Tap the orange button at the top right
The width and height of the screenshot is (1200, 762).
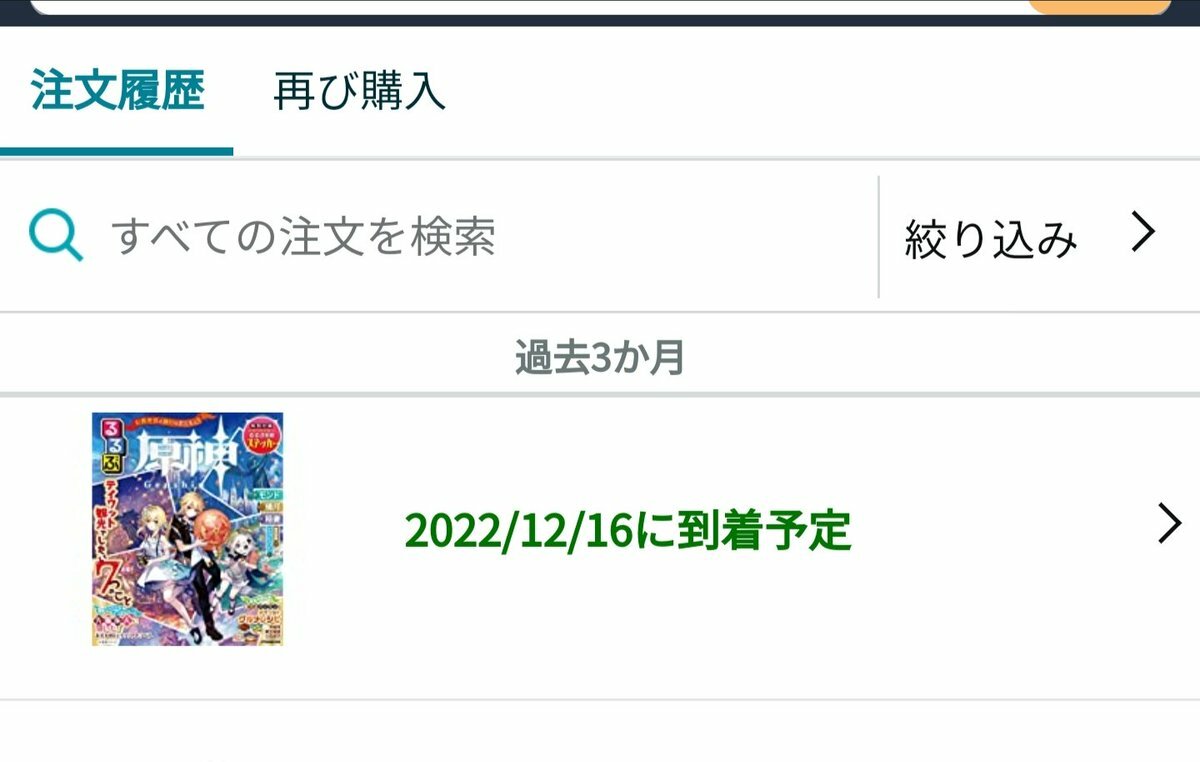(1099, 6)
